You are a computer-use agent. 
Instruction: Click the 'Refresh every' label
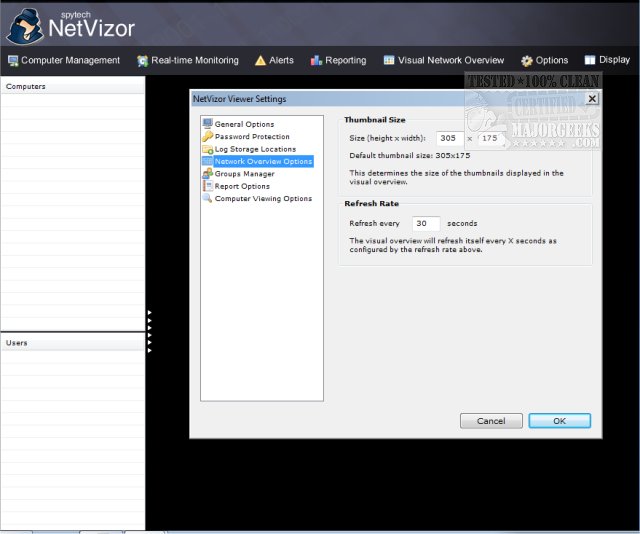pos(374,223)
